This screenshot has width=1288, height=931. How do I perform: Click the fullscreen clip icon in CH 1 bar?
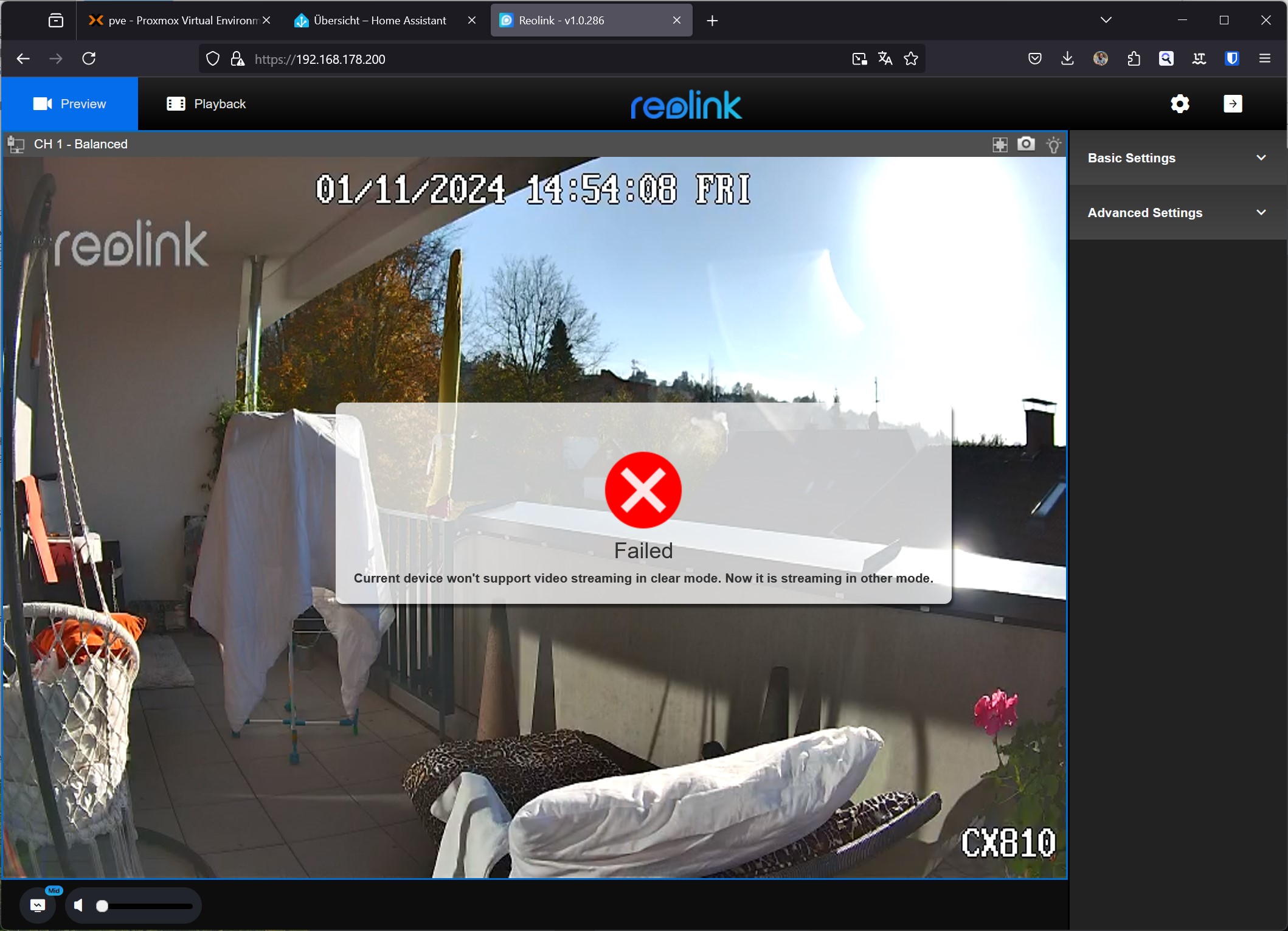(x=1000, y=144)
